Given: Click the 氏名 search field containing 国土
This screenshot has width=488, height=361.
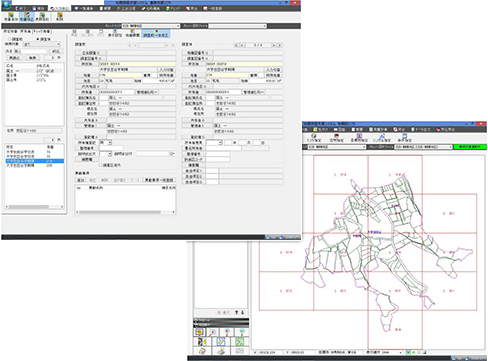Looking at the screenshot, I should coord(30,51).
